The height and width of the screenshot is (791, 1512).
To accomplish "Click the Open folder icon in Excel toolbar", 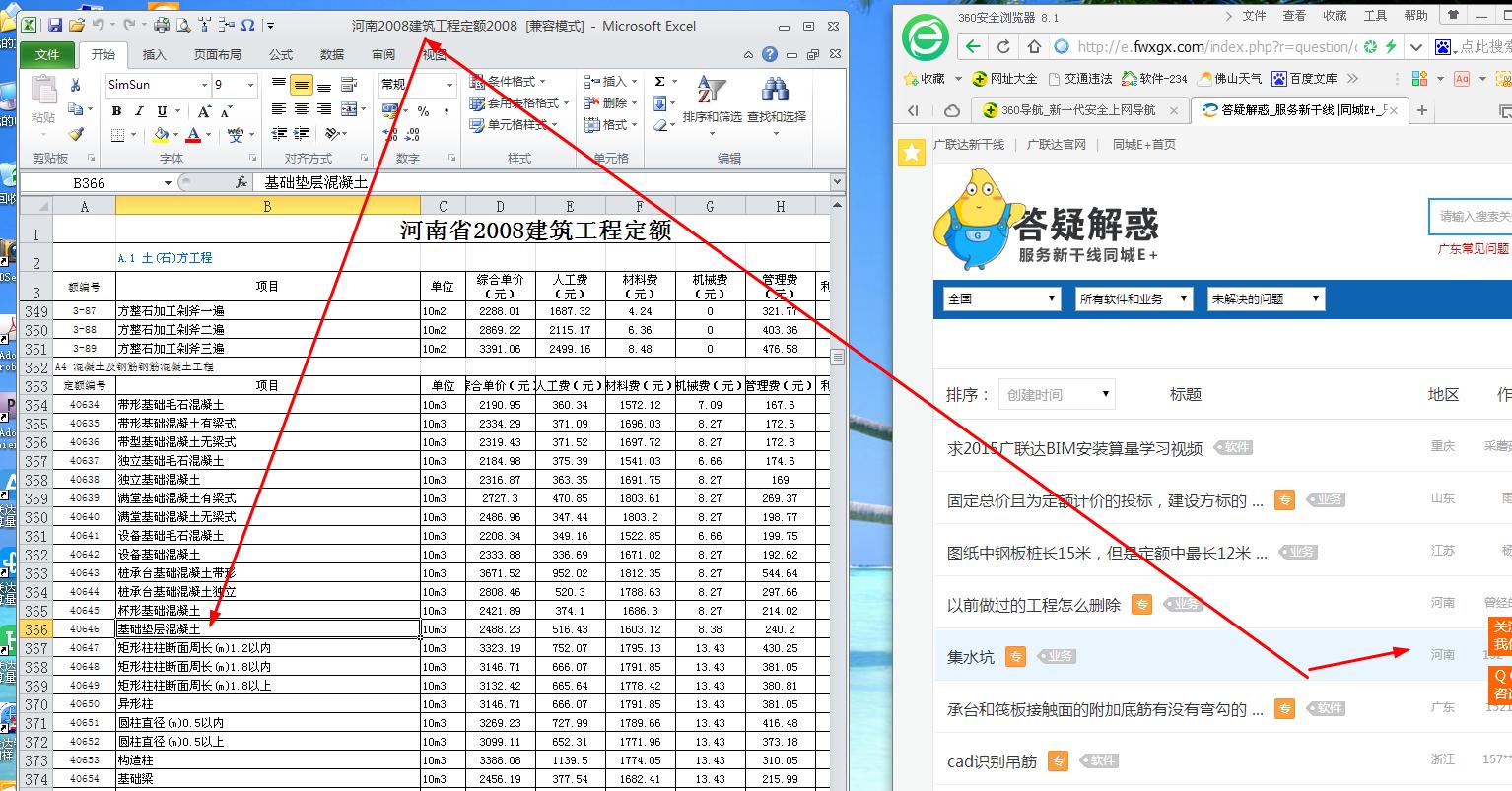I will 77,26.
